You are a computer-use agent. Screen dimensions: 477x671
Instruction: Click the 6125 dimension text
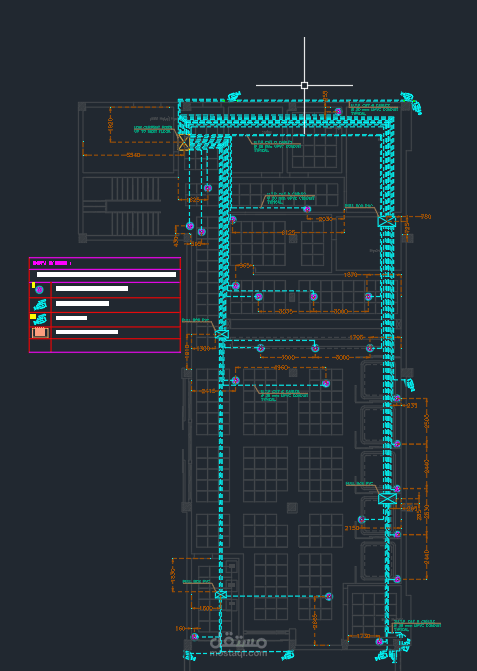pyautogui.click(x=288, y=233)
